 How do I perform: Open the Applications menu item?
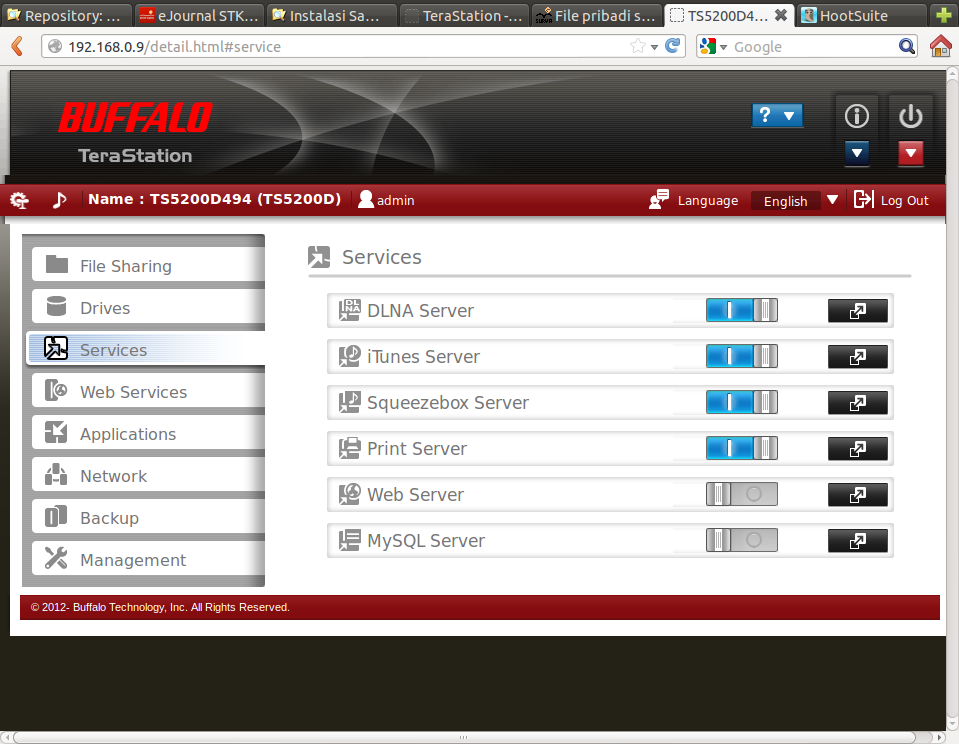coord(148,434)
